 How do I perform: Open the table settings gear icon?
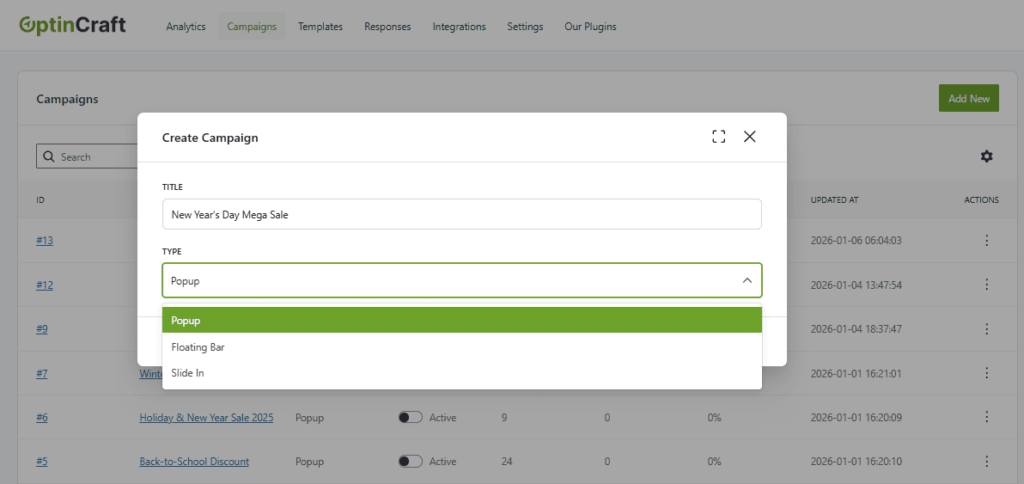tap(986, 156)
